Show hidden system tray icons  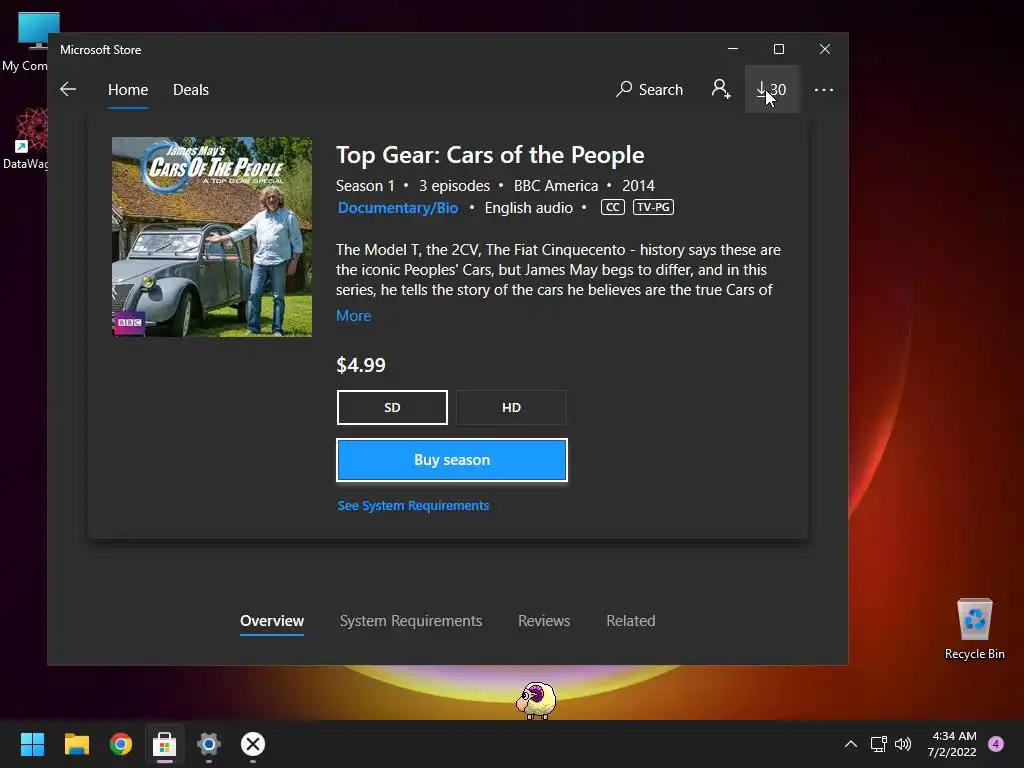click(x=850, y=744)
